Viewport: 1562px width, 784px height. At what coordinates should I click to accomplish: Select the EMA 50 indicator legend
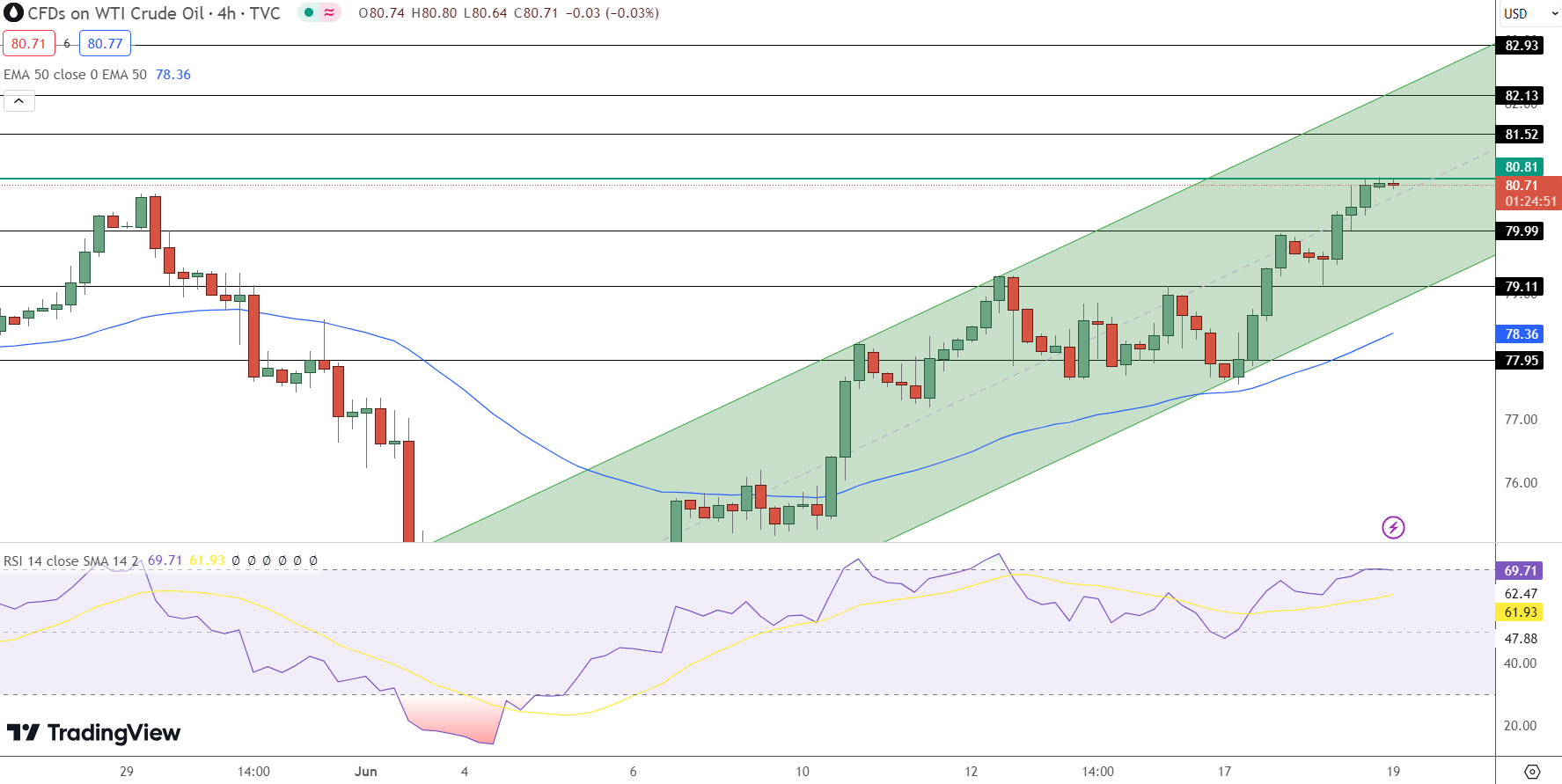click(x=75, y=75)
